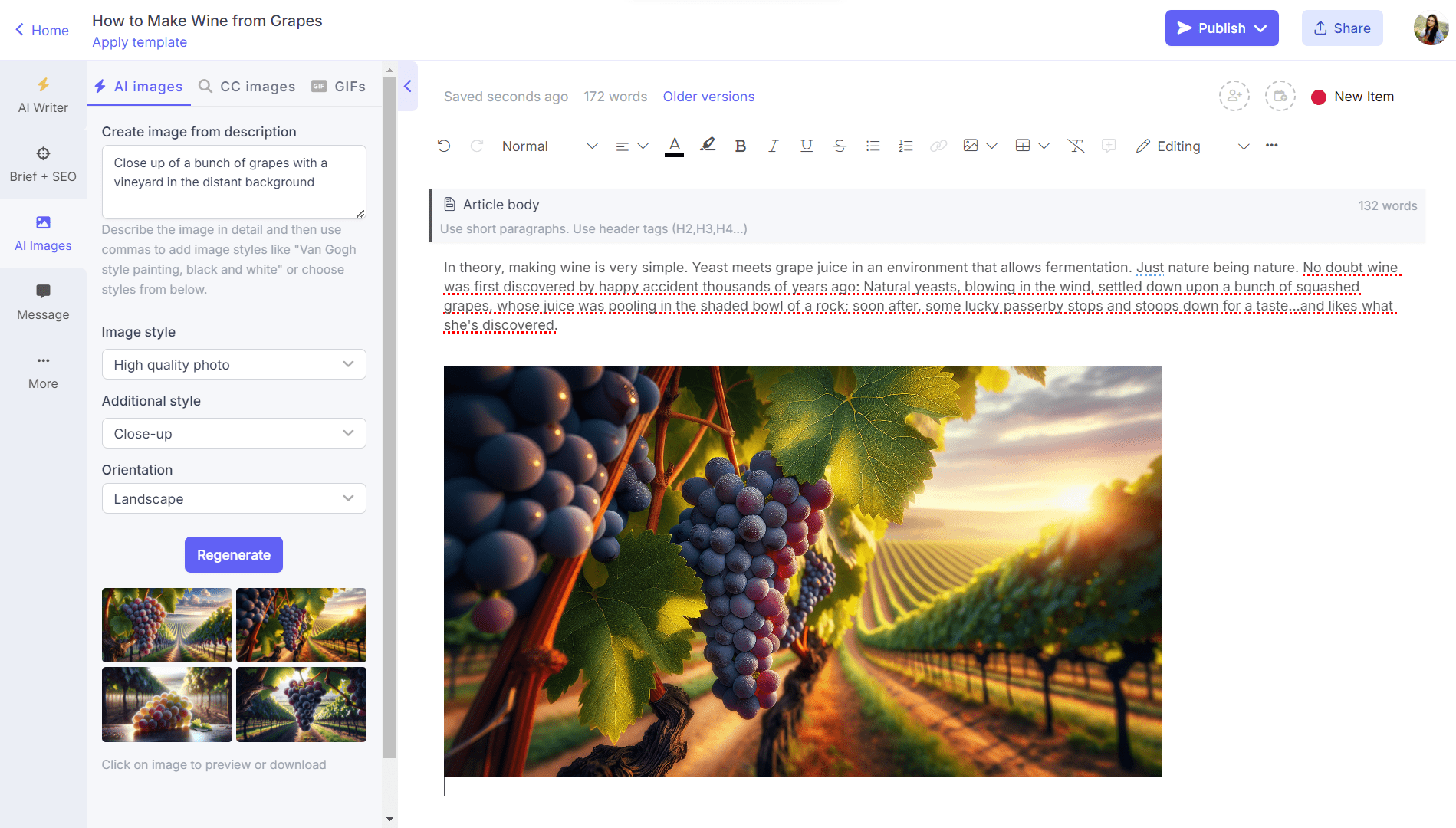Click the redo arrow icon
Image resolution: width=1456 pixels, height=828 pixels.
point(477,146)
